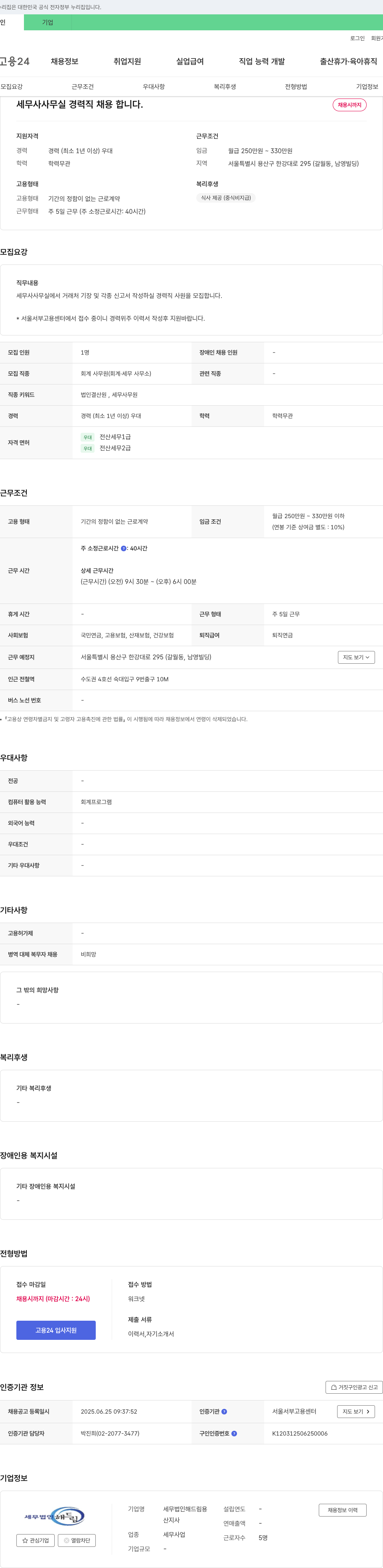Image resolution: width=383 pixels, height=1568 pixels.
Task: Open the 채용정보 menu
Action: click(x=65, y=61)
